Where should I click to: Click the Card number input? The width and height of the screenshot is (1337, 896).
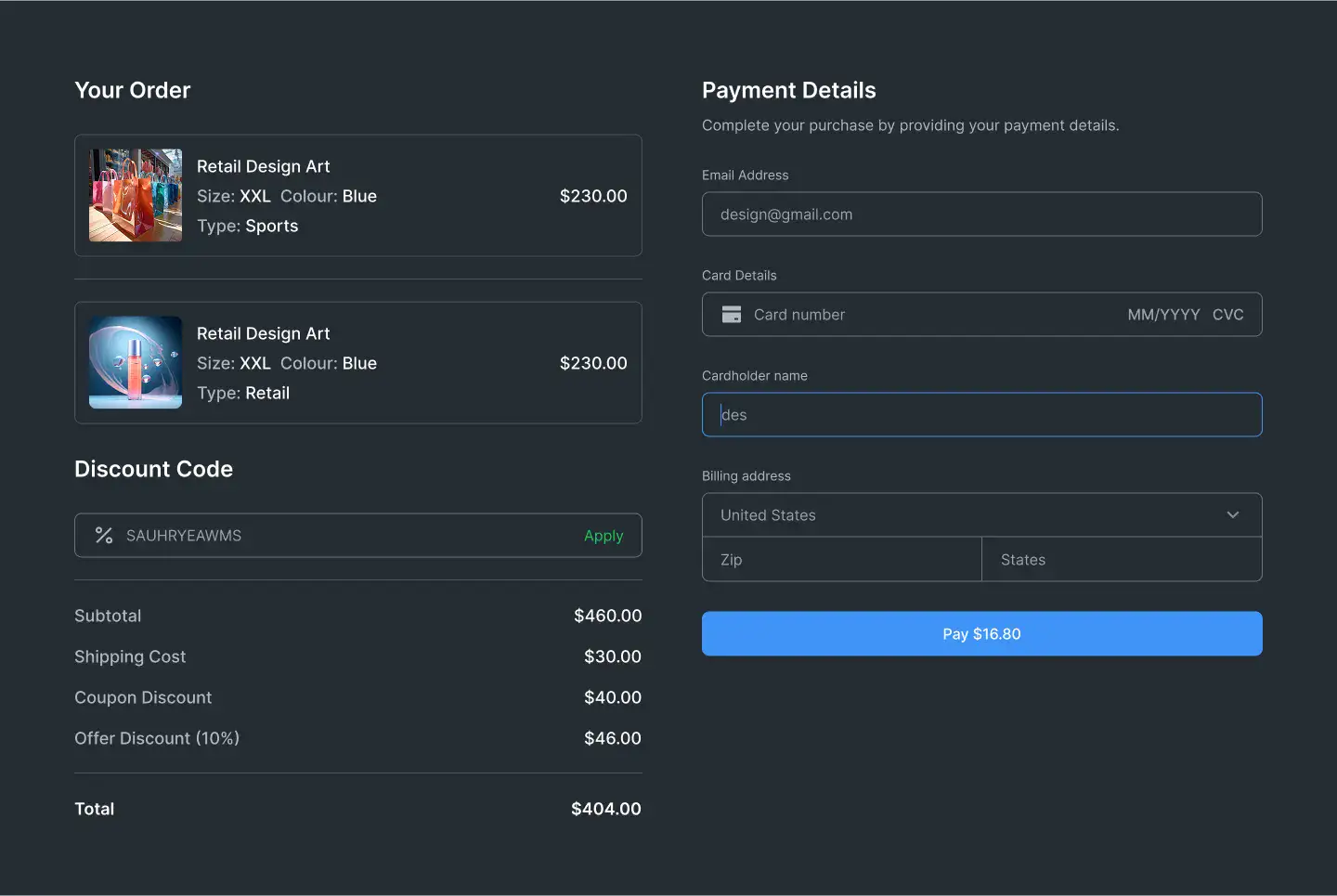pos(928,315)
